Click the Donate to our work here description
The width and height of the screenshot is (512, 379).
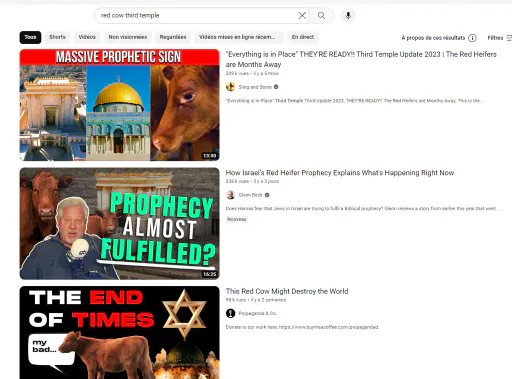coord(302,327)
